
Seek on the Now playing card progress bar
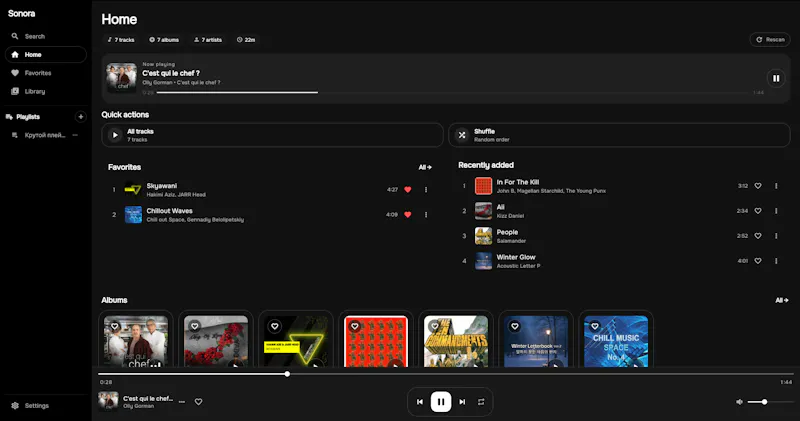pyautogui.click(x=452, y=92)
